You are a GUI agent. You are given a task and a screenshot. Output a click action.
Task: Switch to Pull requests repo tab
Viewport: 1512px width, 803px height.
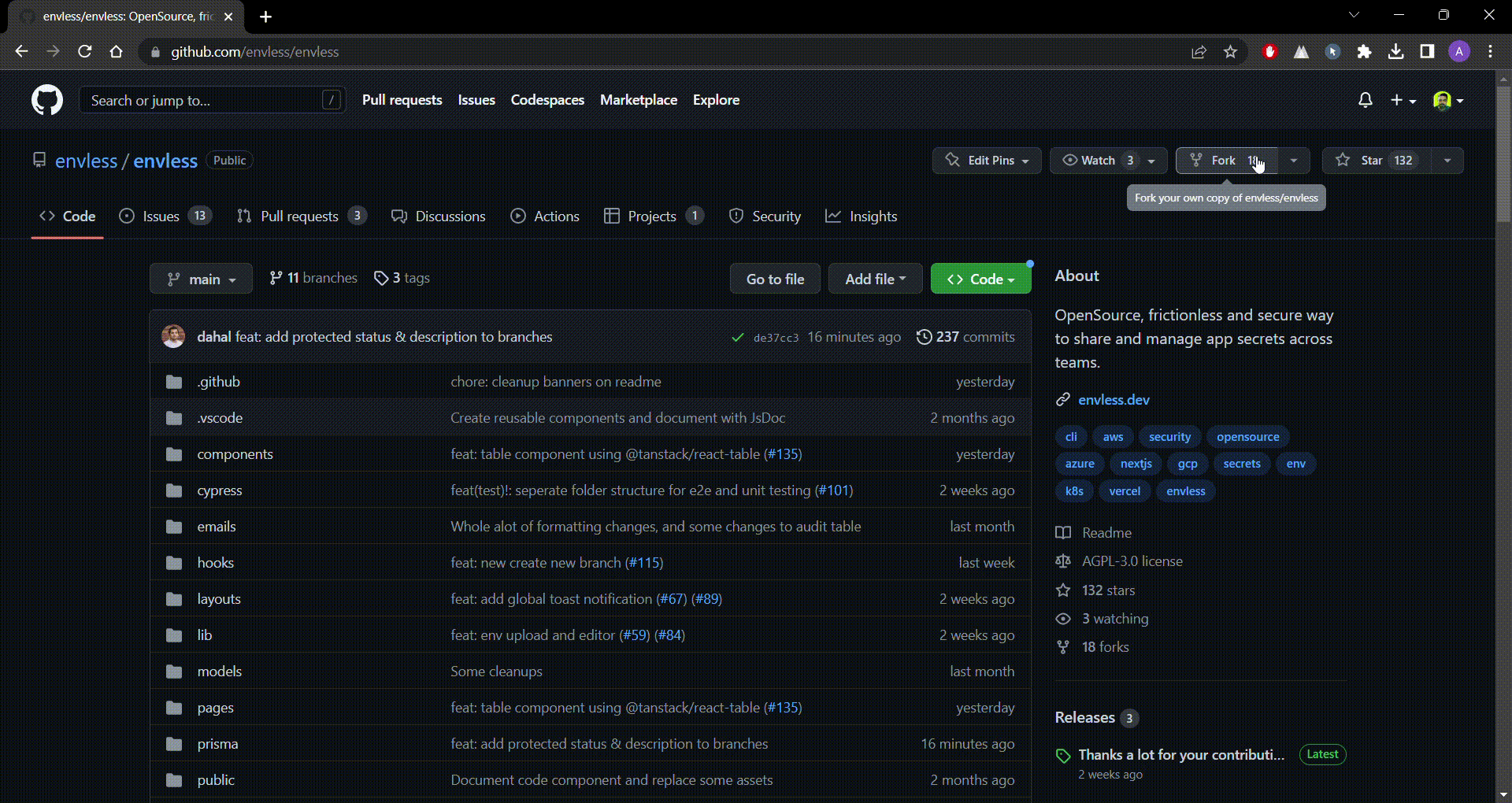(302, 216)
